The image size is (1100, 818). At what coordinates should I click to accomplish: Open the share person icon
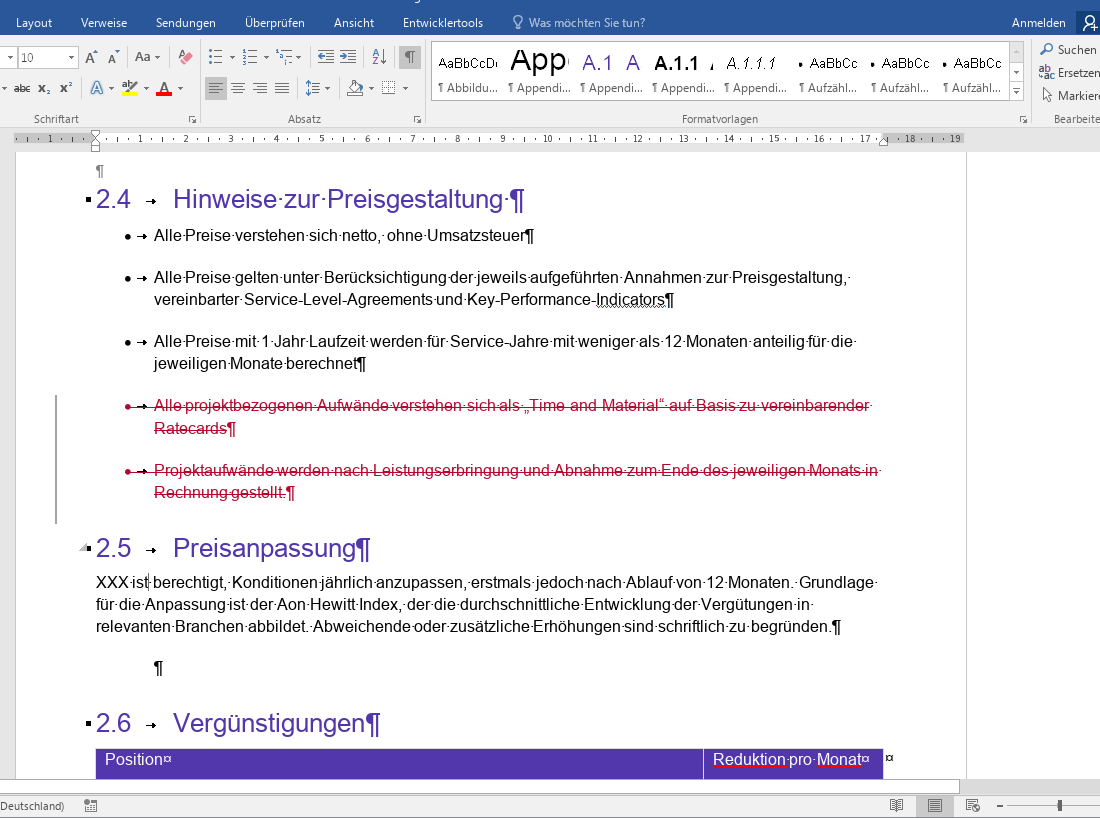1089,22
